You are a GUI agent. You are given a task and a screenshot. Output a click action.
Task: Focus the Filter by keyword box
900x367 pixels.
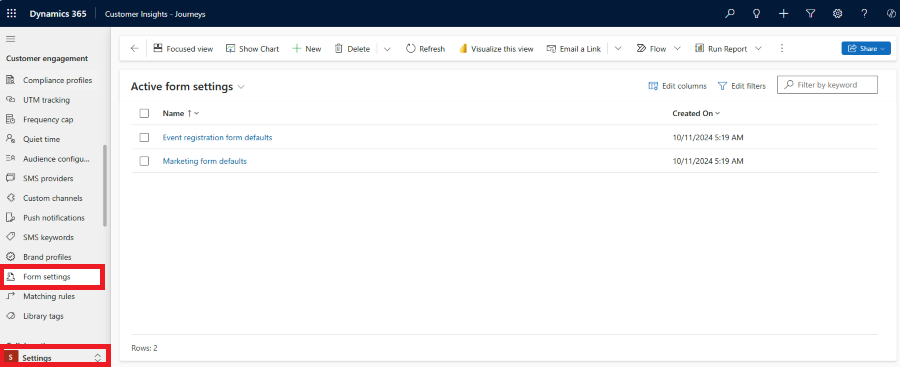pos(827,84)
